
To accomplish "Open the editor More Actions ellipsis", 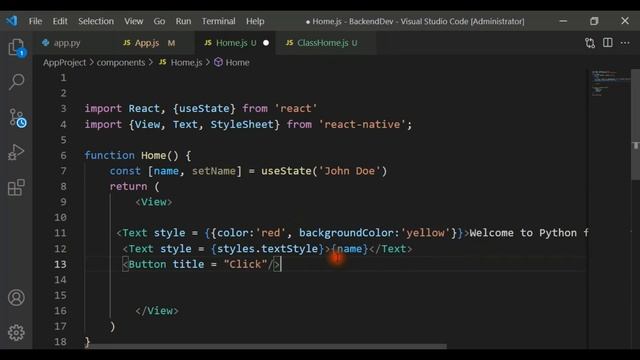I will [x=625, y=42].
